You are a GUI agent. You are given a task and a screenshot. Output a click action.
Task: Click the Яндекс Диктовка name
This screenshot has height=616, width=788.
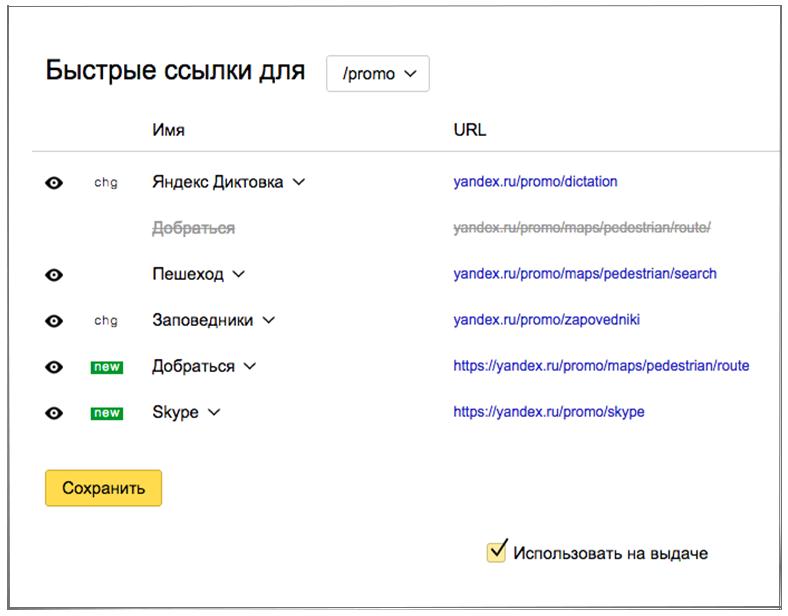click(x=218, y=182)
